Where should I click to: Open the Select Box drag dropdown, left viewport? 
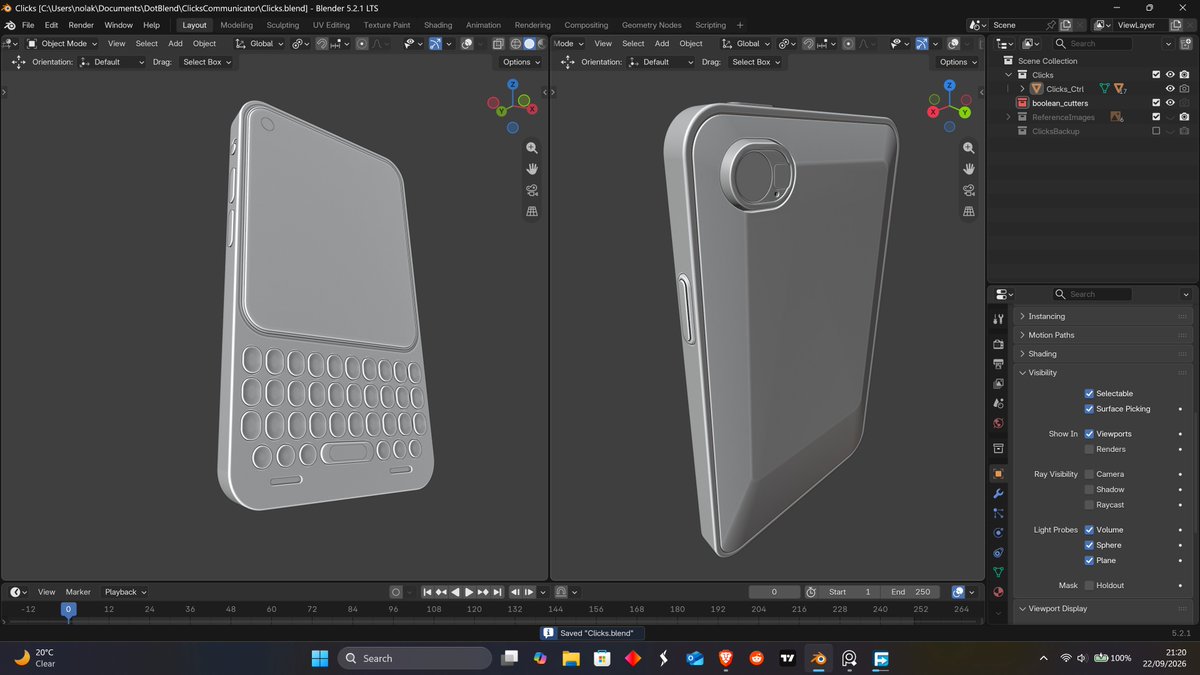[x=207, y=62]
